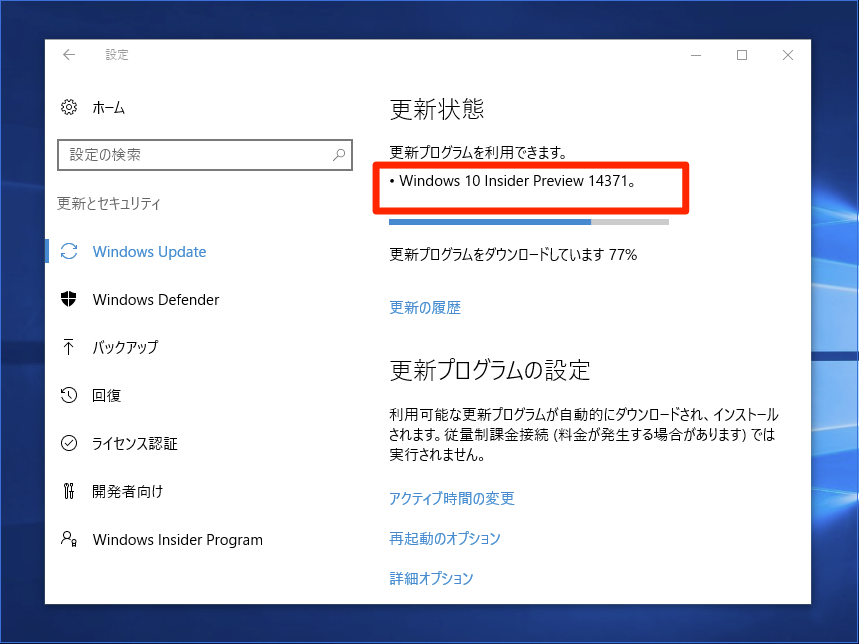The height and width of the screenshot is (644, 859).
Task: Select Windows Update in sidebar
Action: [149, 252]
